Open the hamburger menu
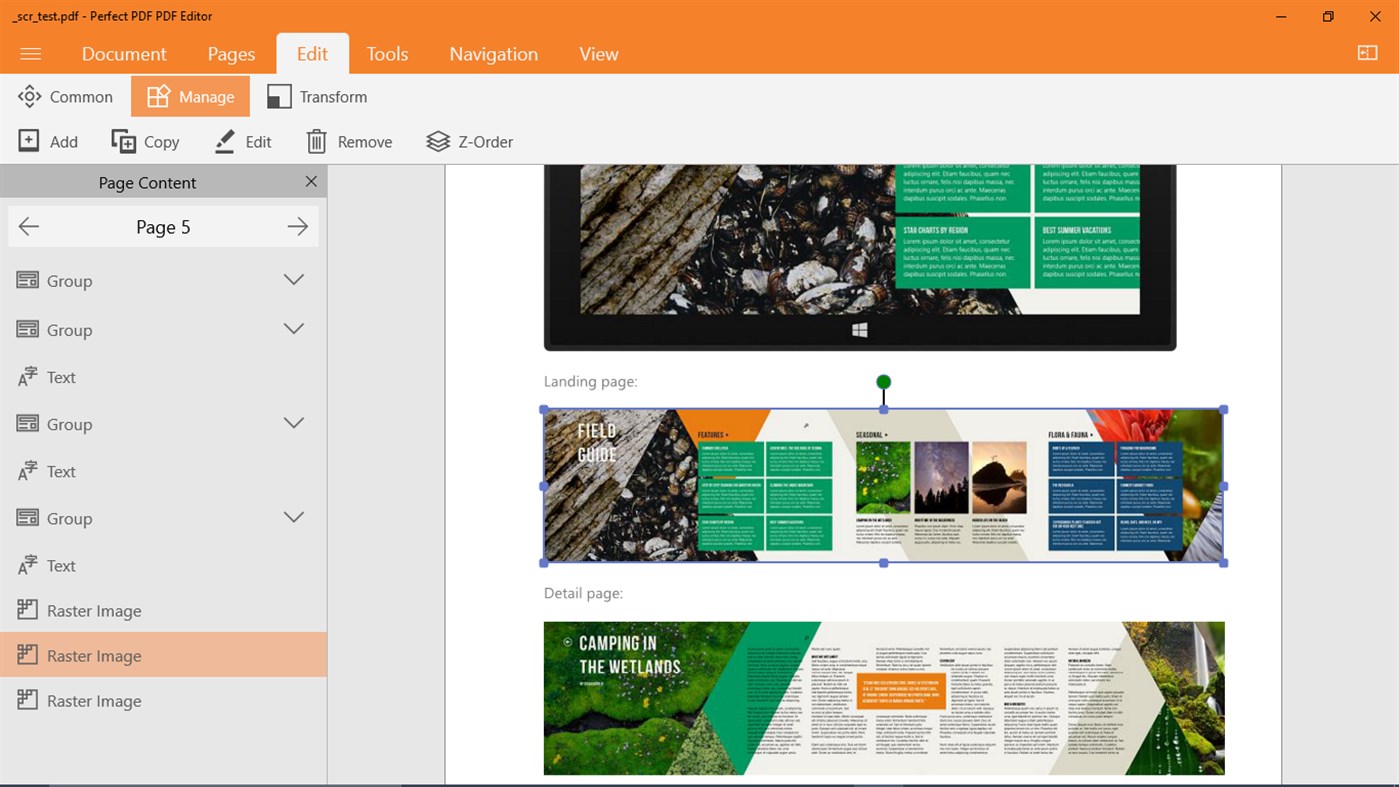The width and height of the screenshot is (1399, 787). (30, 54)
